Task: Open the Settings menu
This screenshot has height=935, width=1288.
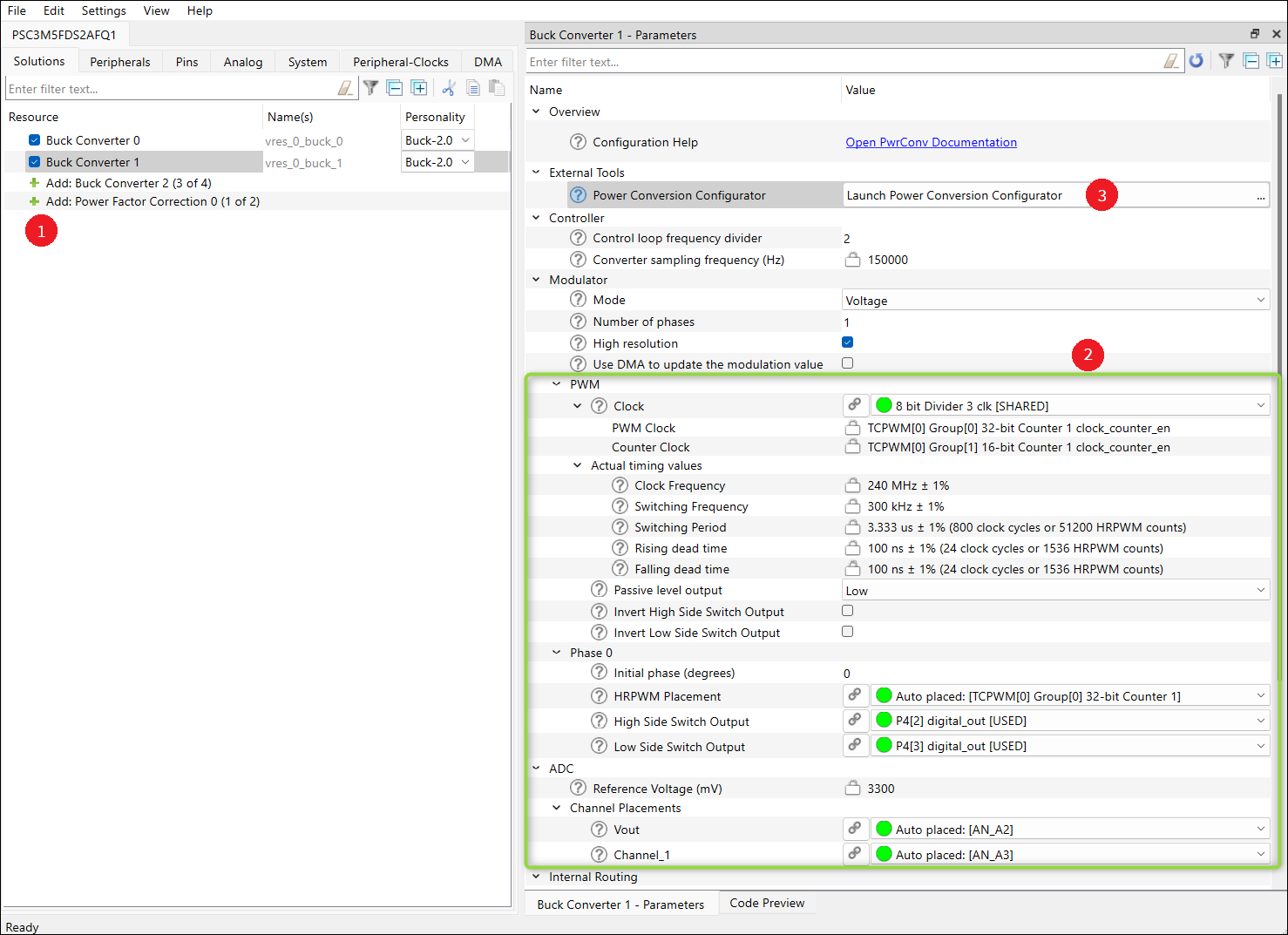Action: 104,10
